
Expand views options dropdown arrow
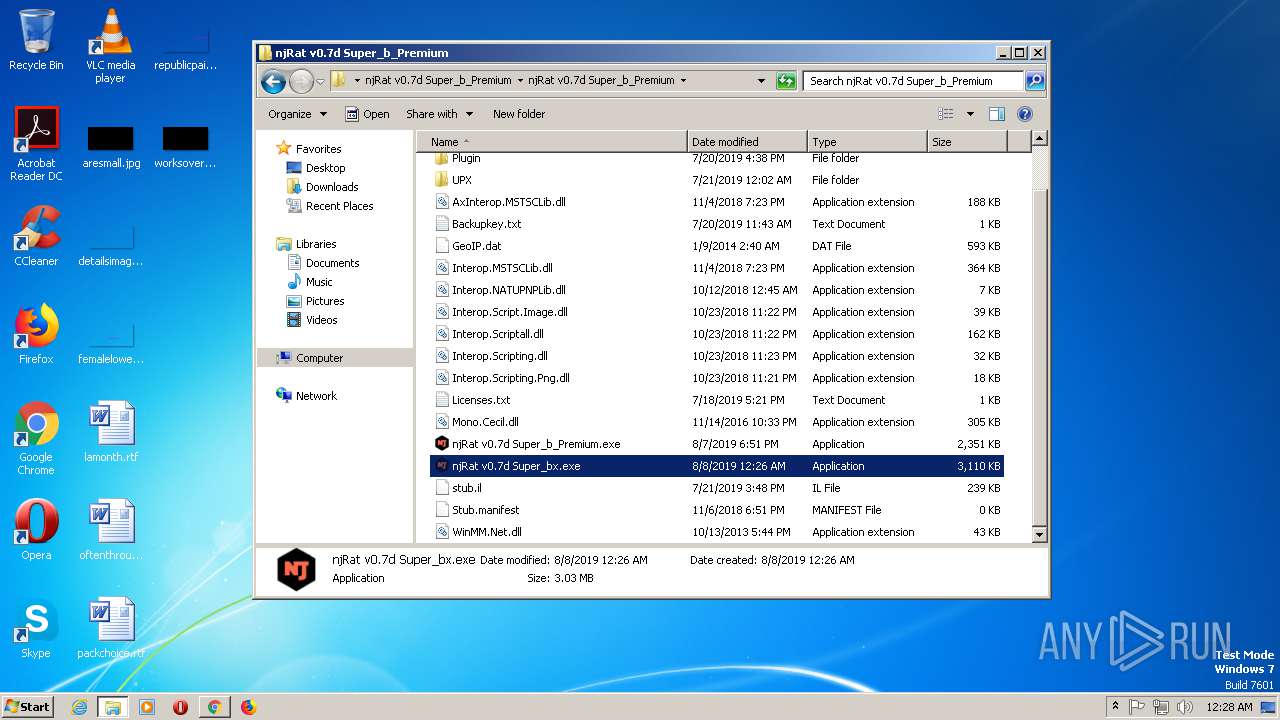pos(970,114)
